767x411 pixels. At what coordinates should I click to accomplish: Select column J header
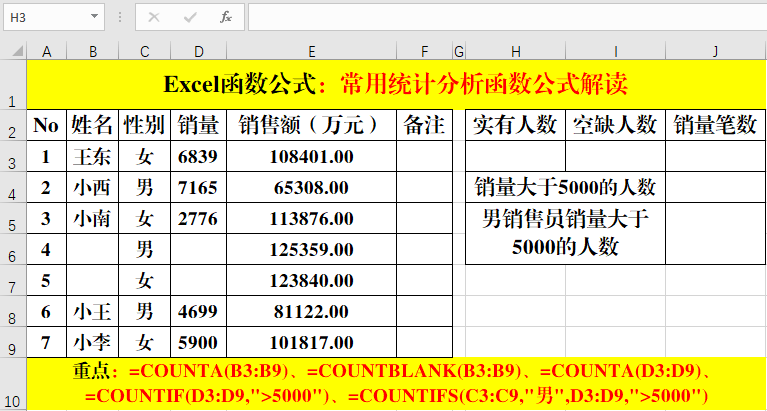click(716, 51)
